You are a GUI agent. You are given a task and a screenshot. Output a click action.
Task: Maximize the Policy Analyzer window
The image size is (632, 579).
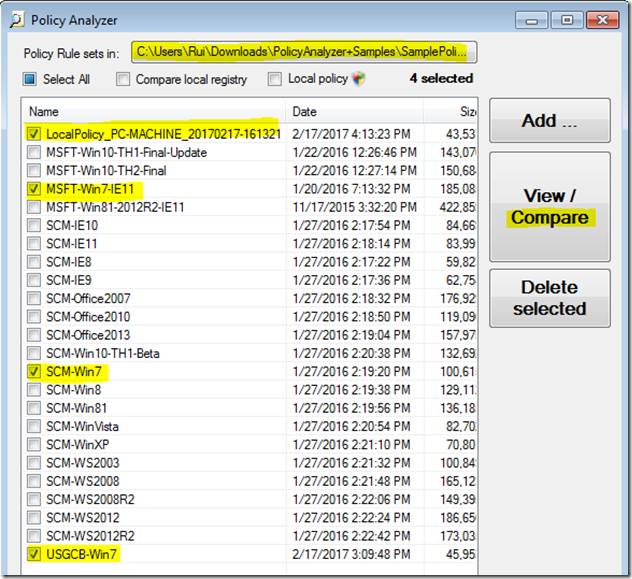click(x=567, y=20)
